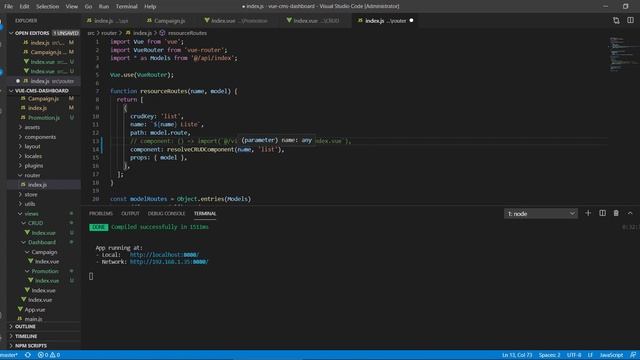Open Promotion.js in the file tree
Image resolution: width=640 pixels, height=360 pixels.
[44, 118]
